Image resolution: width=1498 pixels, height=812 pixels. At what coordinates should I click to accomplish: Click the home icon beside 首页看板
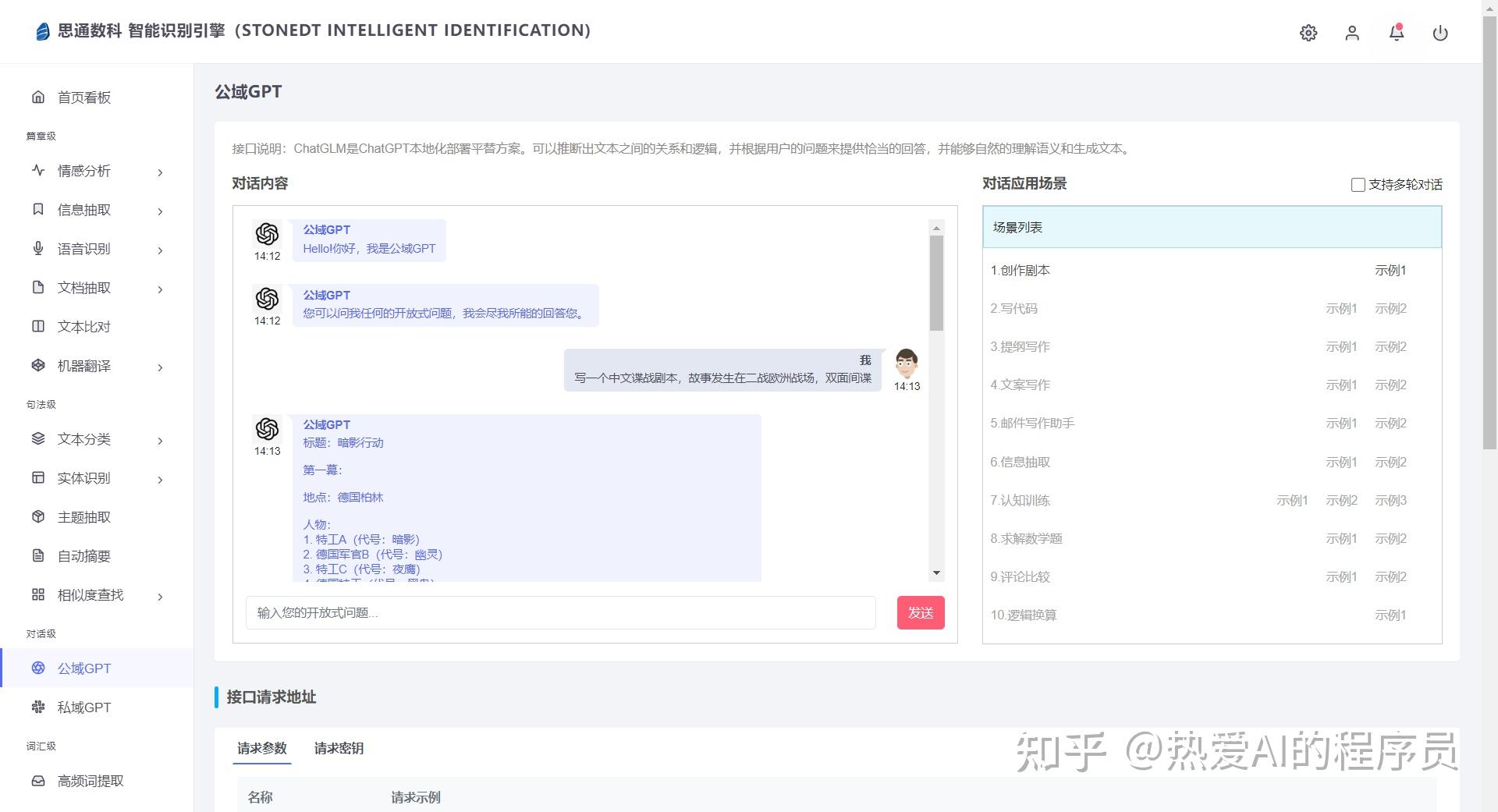coord(38,97)
